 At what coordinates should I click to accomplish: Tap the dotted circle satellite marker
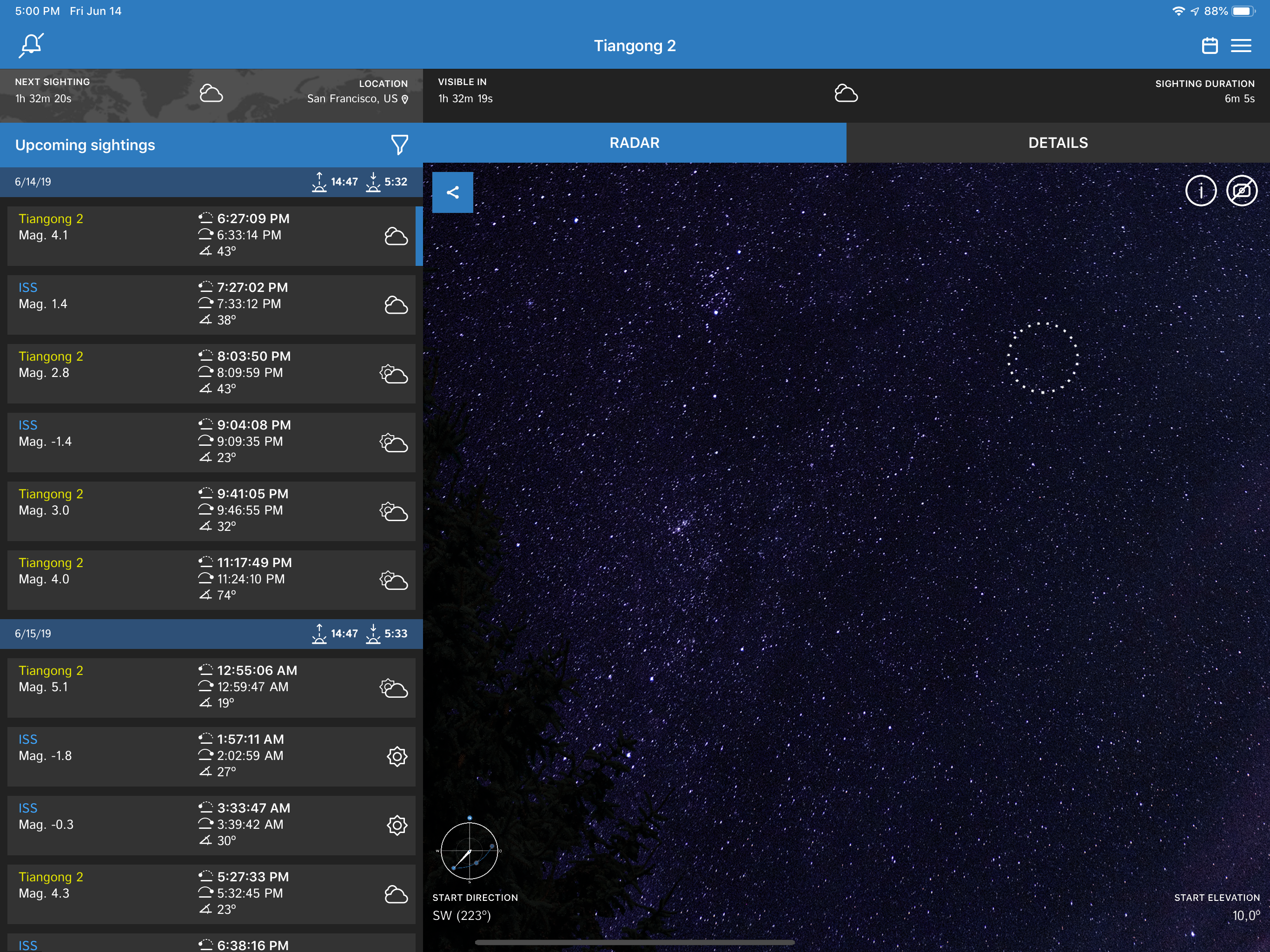1043,358
